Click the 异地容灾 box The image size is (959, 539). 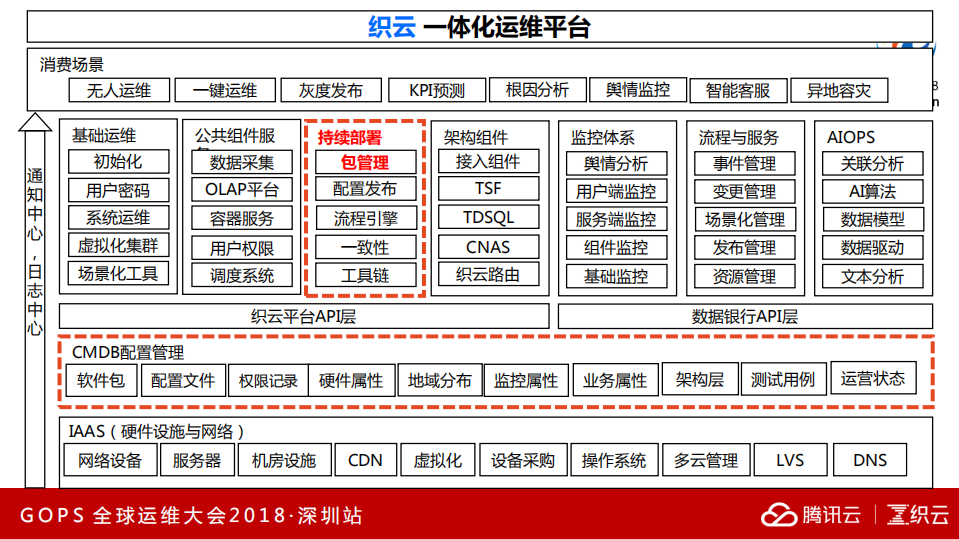tap(839, 91)
